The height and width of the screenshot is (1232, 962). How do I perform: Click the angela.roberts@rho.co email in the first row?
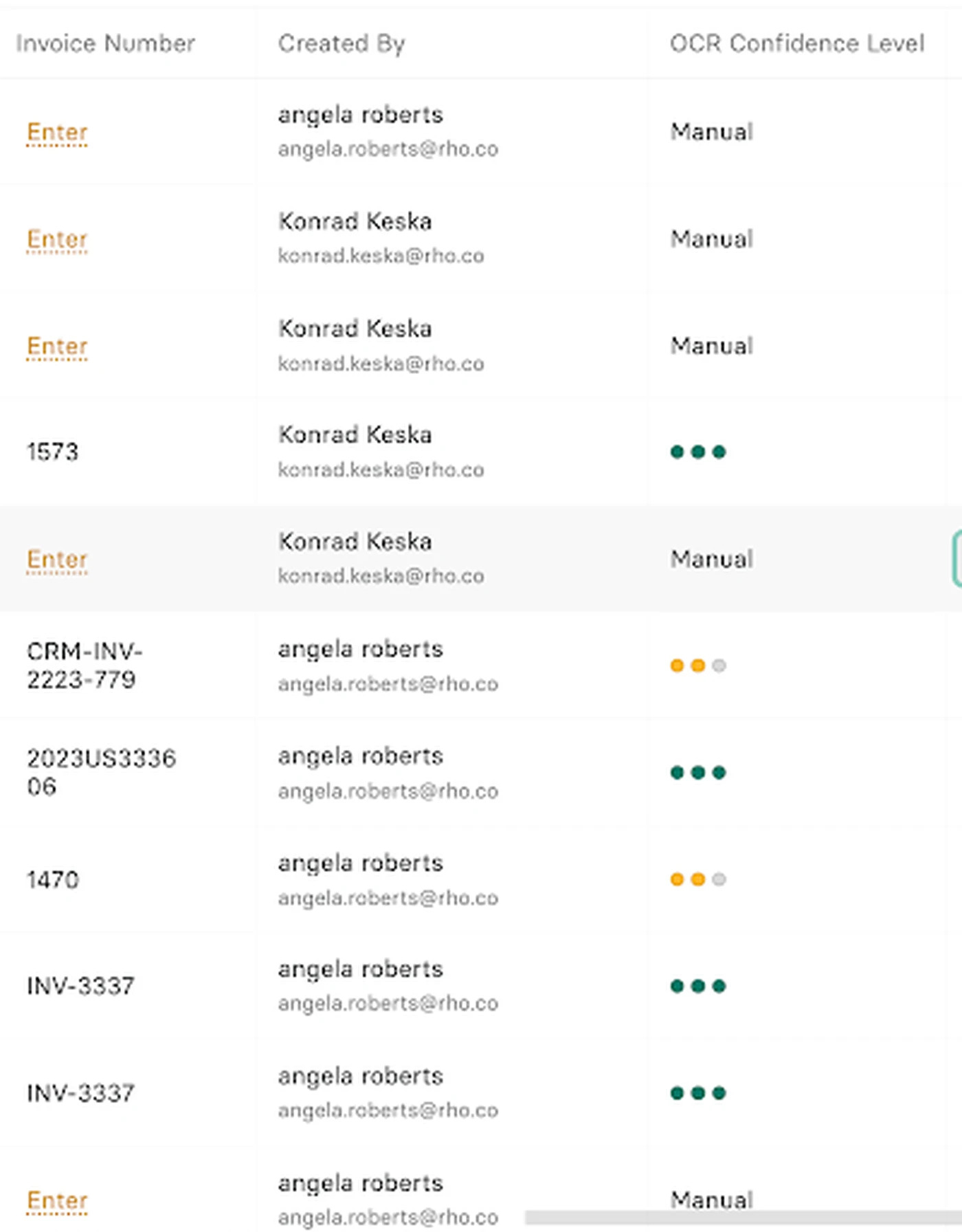388,149
